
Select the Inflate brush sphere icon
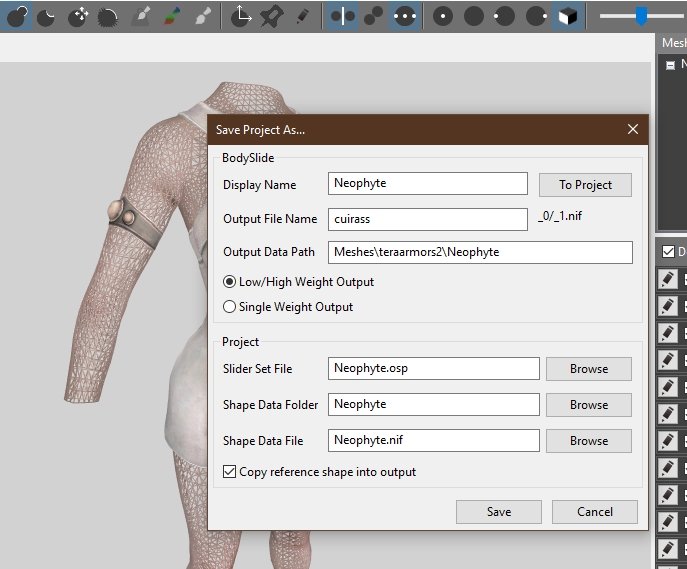tap(17, 16)
